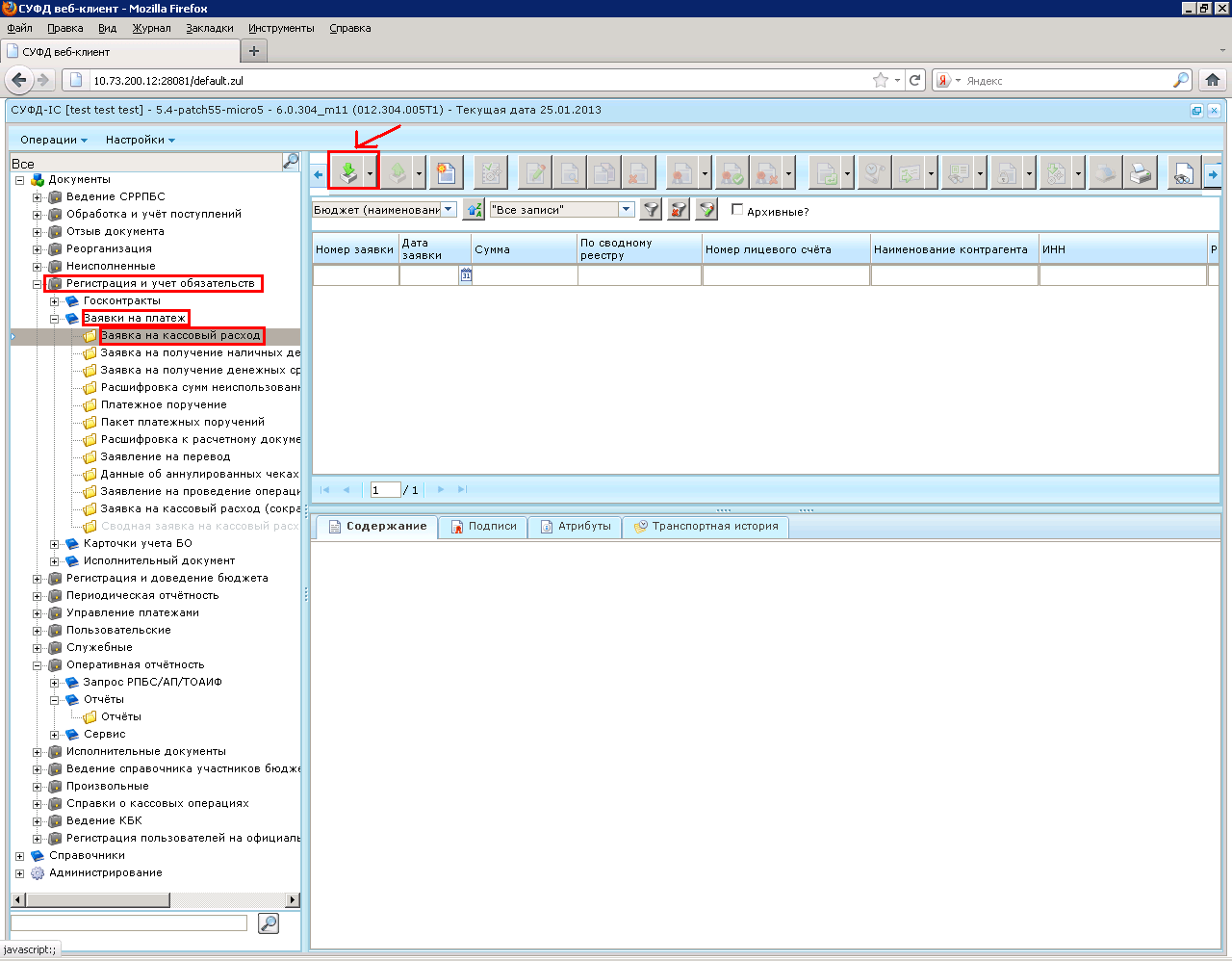Click the sort order icon beside budget field
This screenshot has height=961, width=1232.
(x=474, y=209)
